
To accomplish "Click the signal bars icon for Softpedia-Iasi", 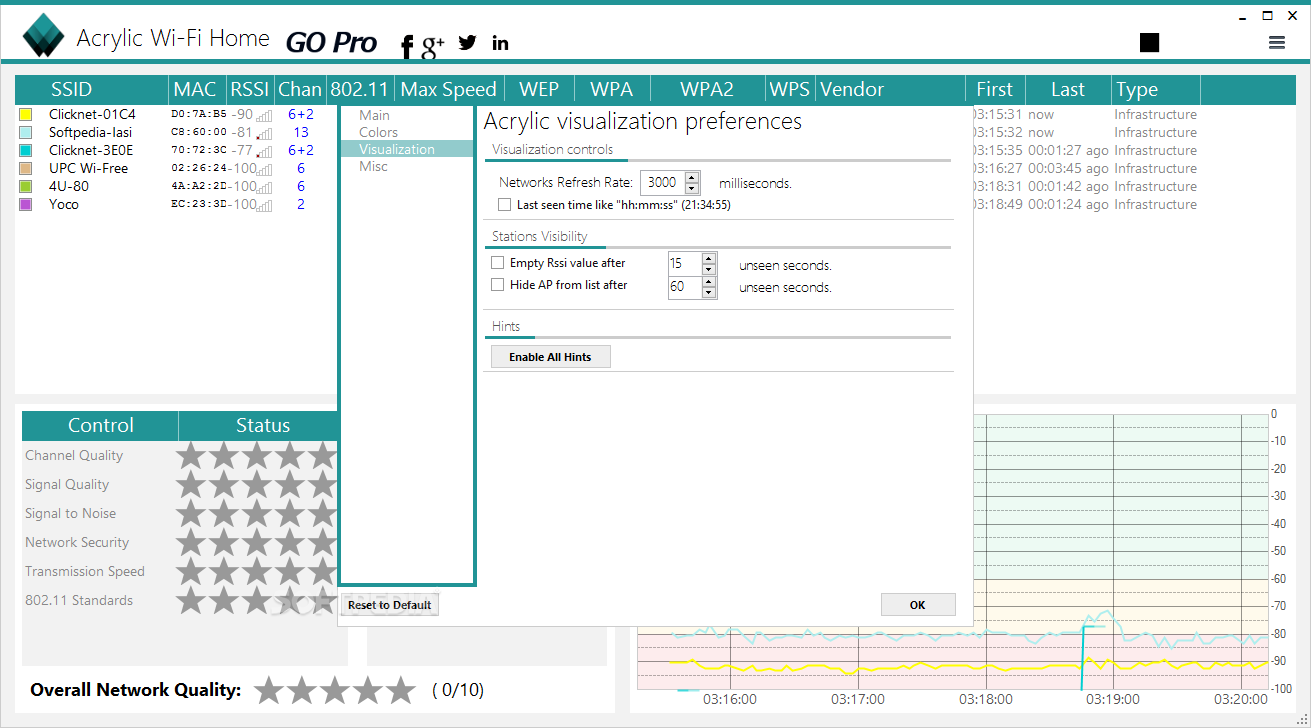I will (x=264, y=134).
